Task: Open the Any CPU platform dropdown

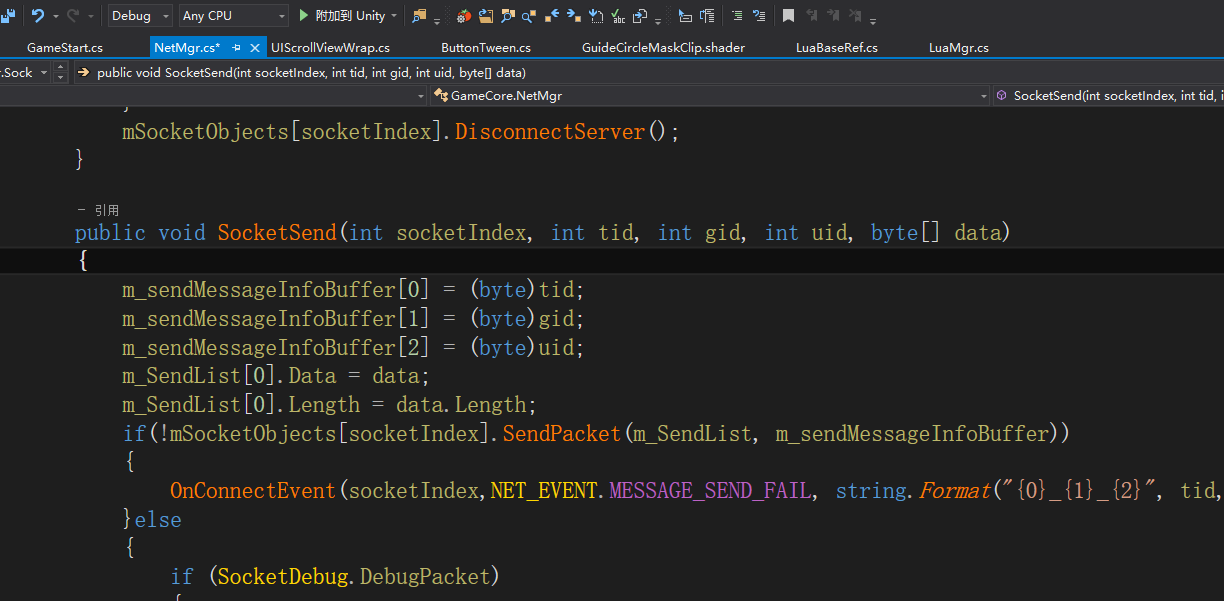Action: click(232, 15)
